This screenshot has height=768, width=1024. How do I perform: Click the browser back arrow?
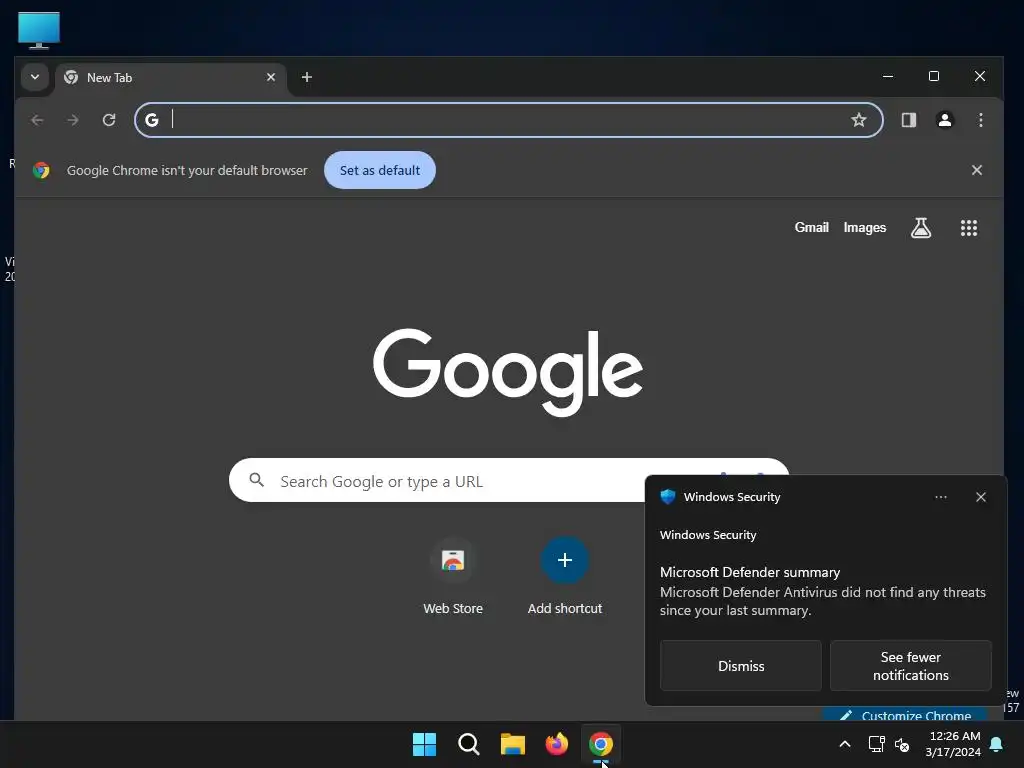(x=37, y=120)
